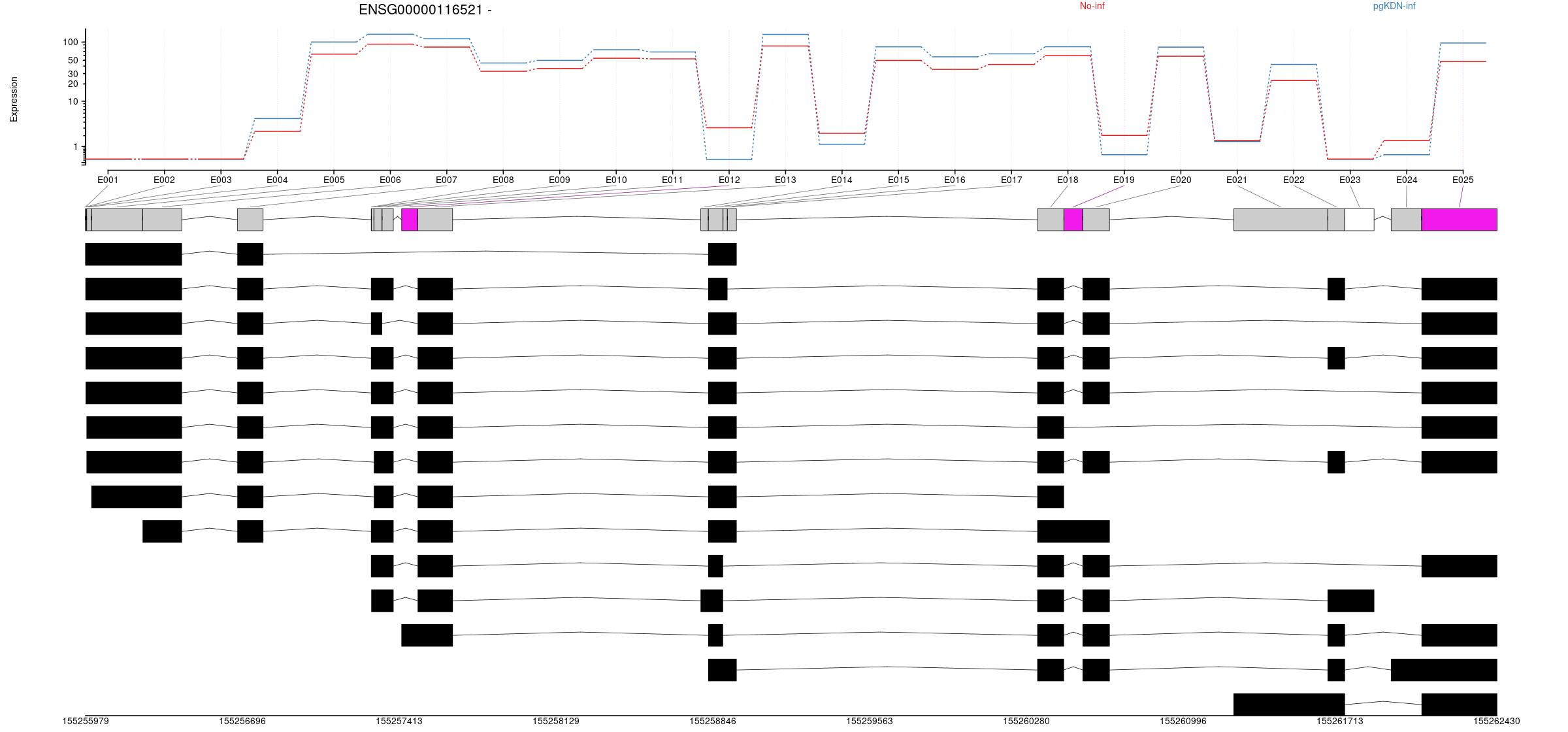
Task: Click genomic coordinate 155260996
Action: tap(1183, 722)
